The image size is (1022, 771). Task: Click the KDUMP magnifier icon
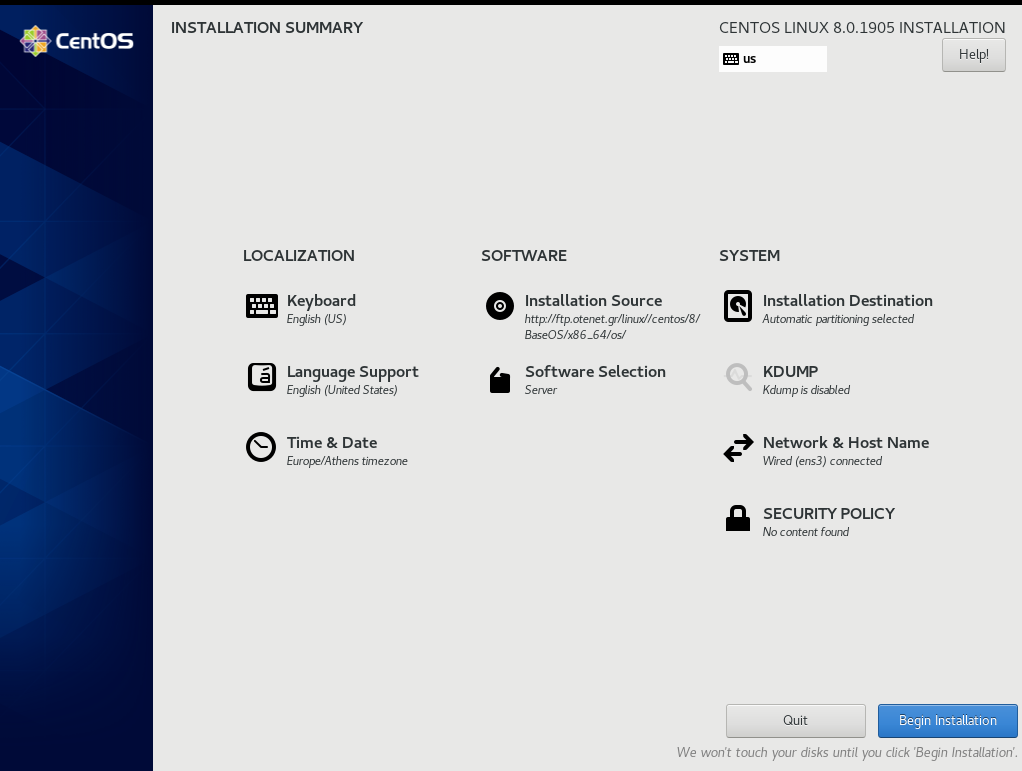click(x=737, y=377)
